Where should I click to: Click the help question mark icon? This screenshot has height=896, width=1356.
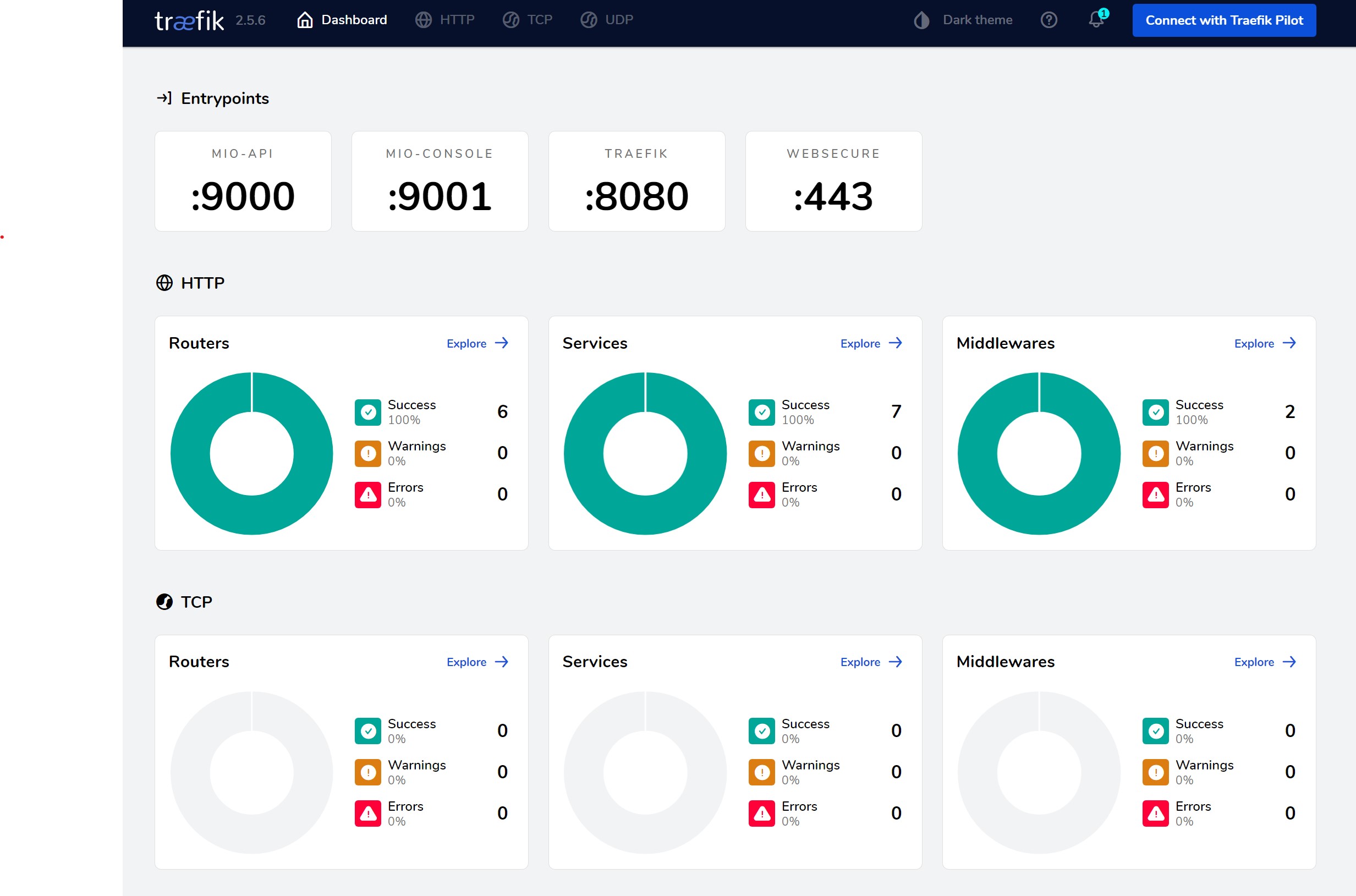point(1048,20)
